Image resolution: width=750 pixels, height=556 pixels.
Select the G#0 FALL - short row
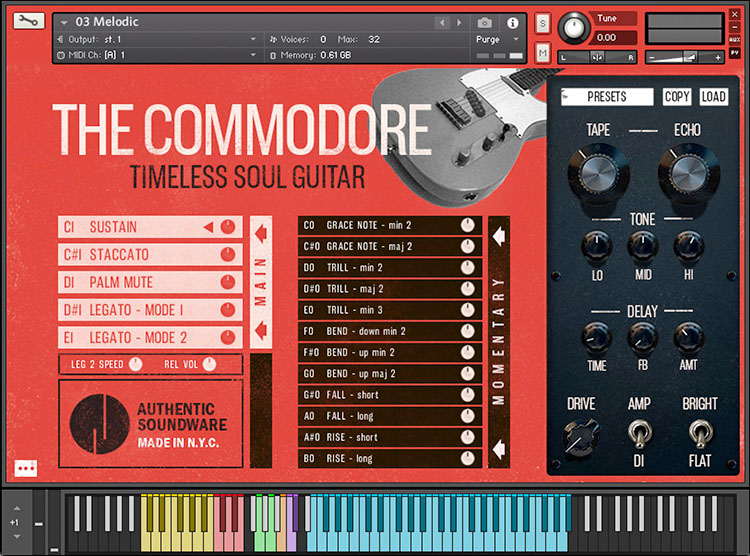[389, 395]
